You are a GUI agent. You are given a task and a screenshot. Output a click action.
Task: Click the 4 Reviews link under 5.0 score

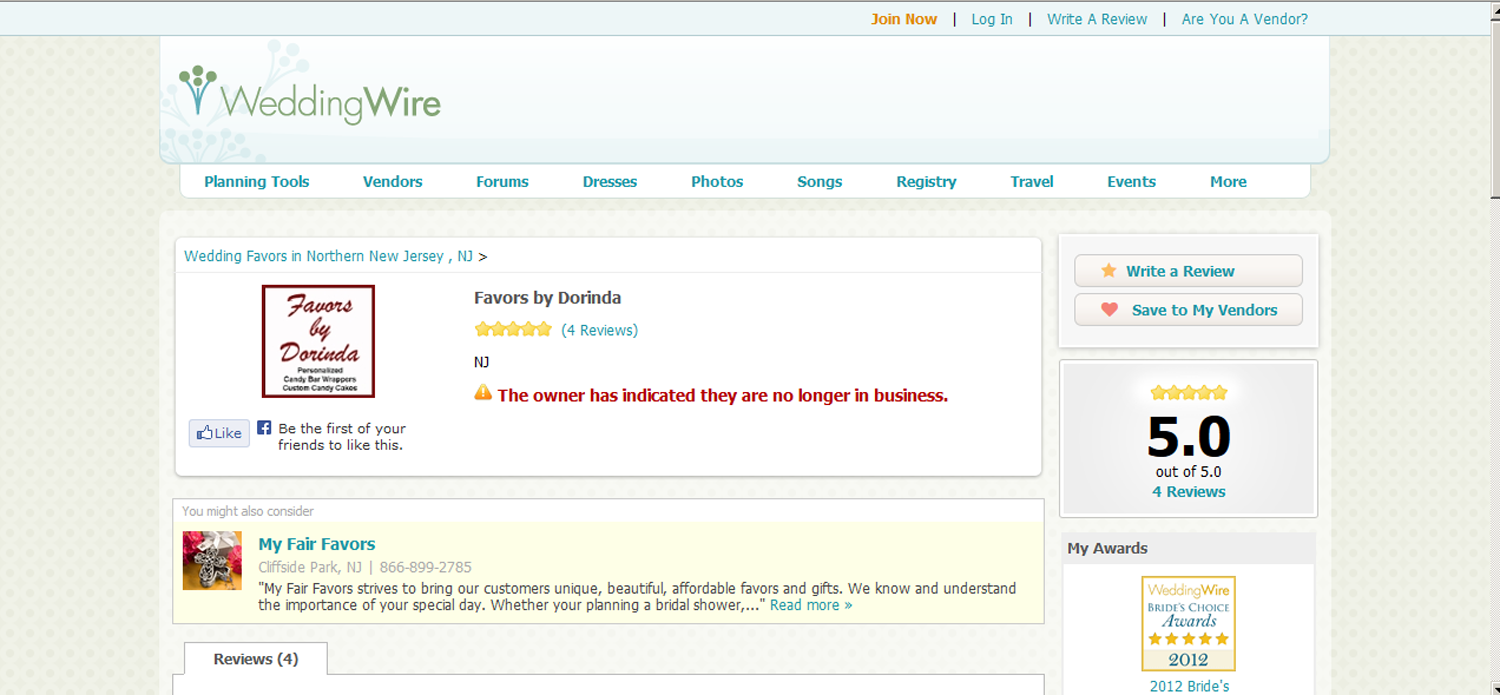[1188, 492]
